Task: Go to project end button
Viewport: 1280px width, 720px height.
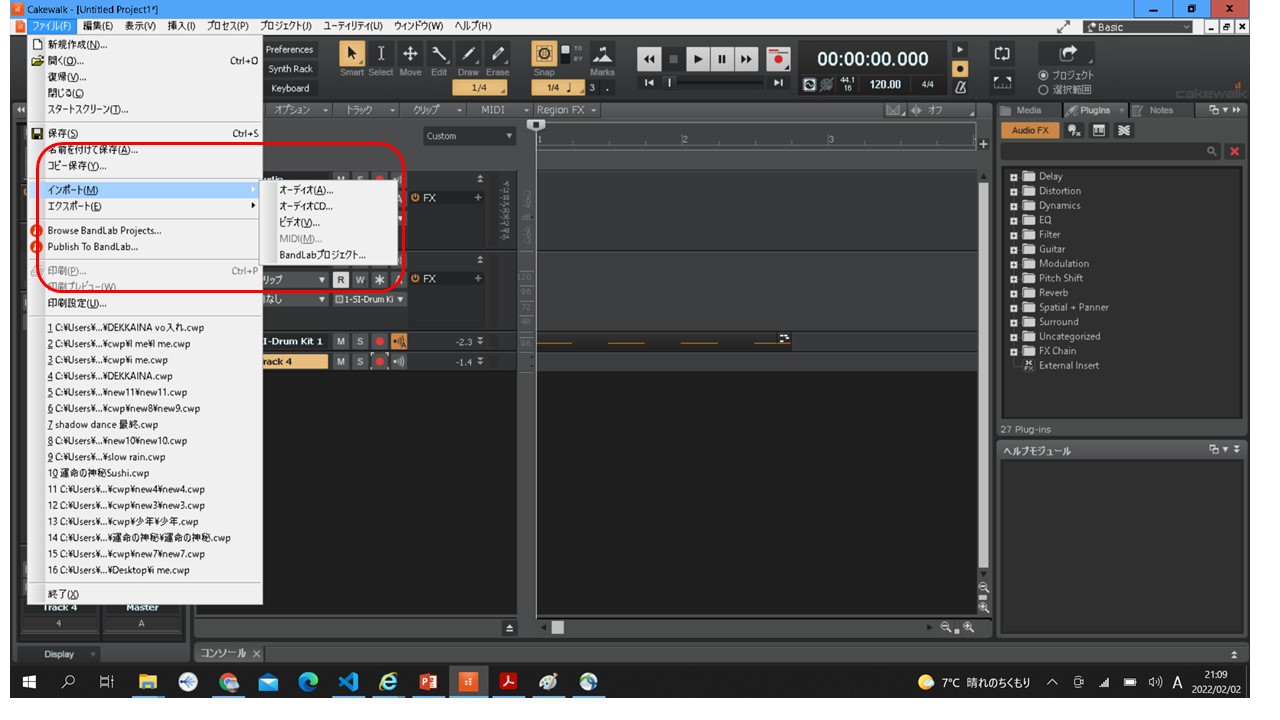Action: tap(780, 83)
